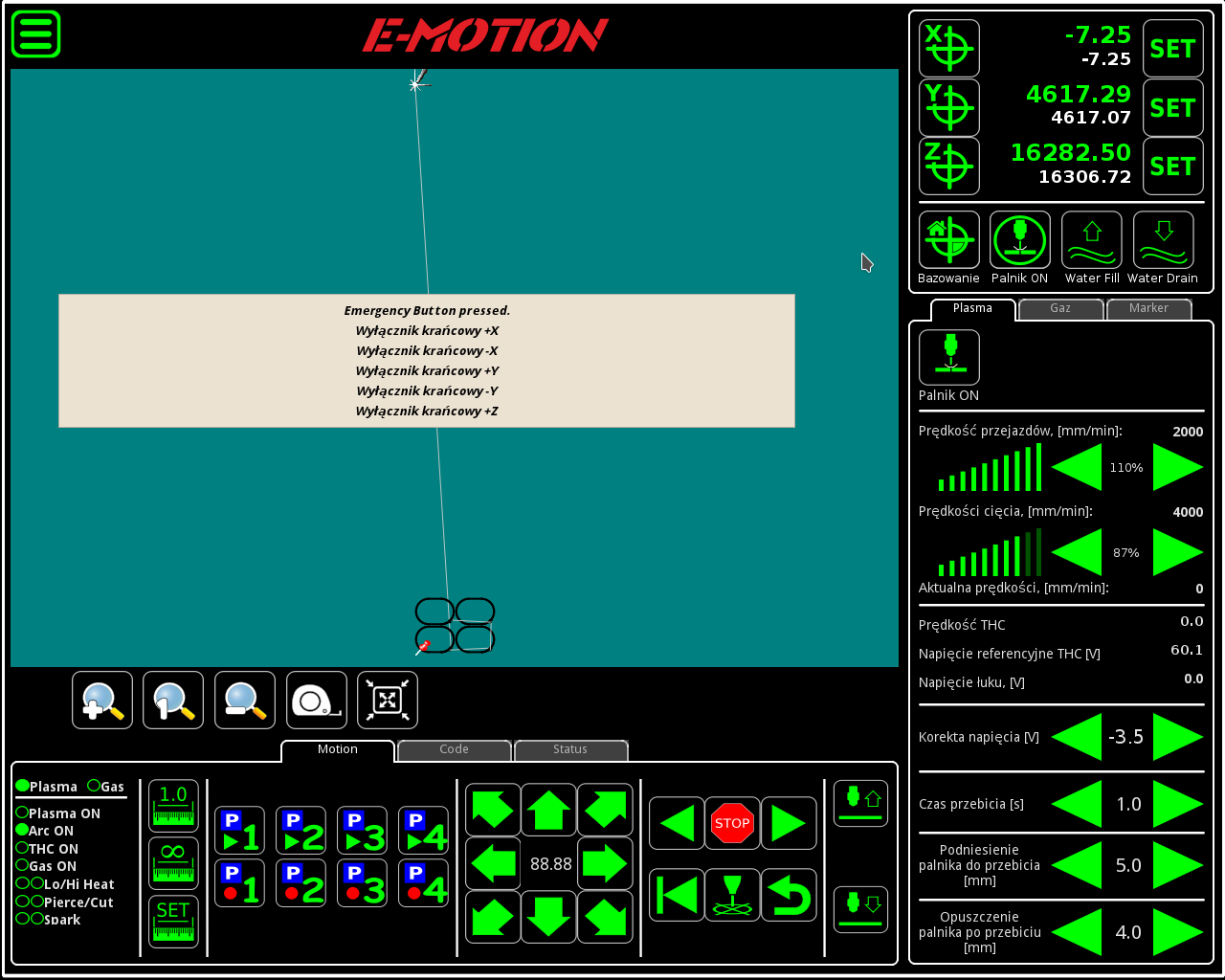The width and height of the screenshot is (1225, 980).
Task: Jog up with the green up arrow
Action: coord(549,810)
